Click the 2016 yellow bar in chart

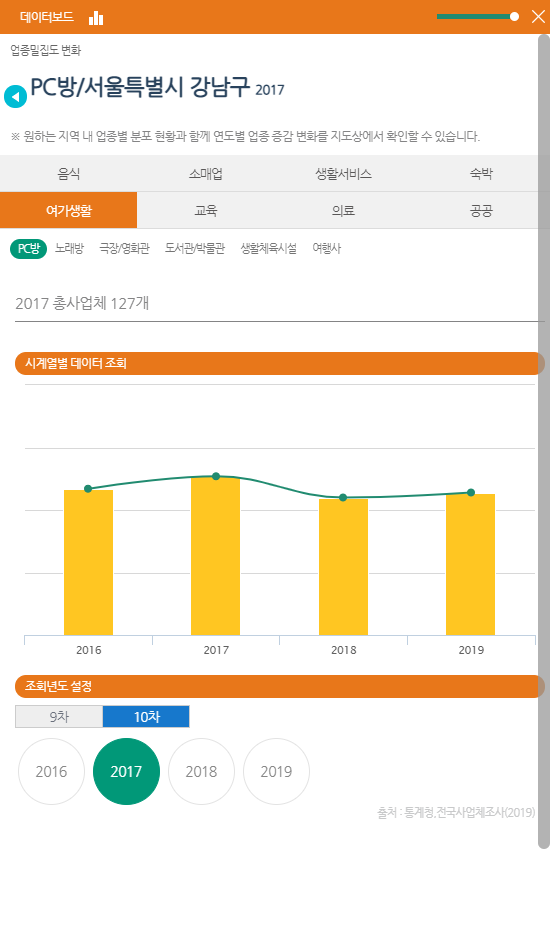(x=88, y=562)
